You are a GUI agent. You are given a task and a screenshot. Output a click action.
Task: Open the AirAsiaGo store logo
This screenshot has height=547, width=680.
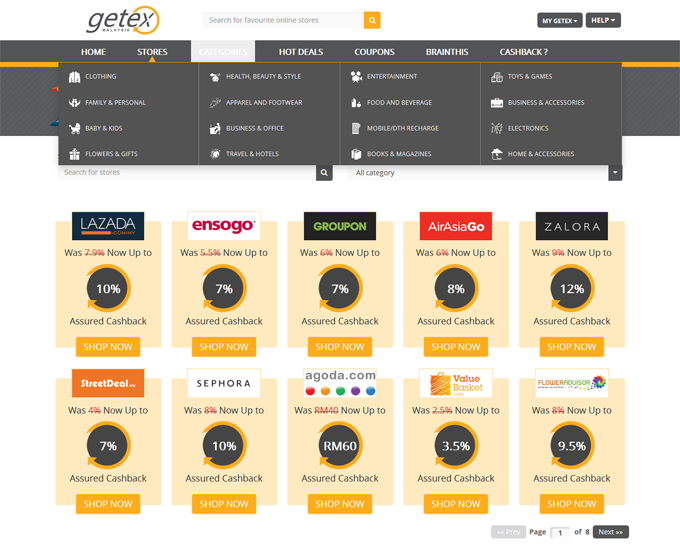click(x=456, y=226)
